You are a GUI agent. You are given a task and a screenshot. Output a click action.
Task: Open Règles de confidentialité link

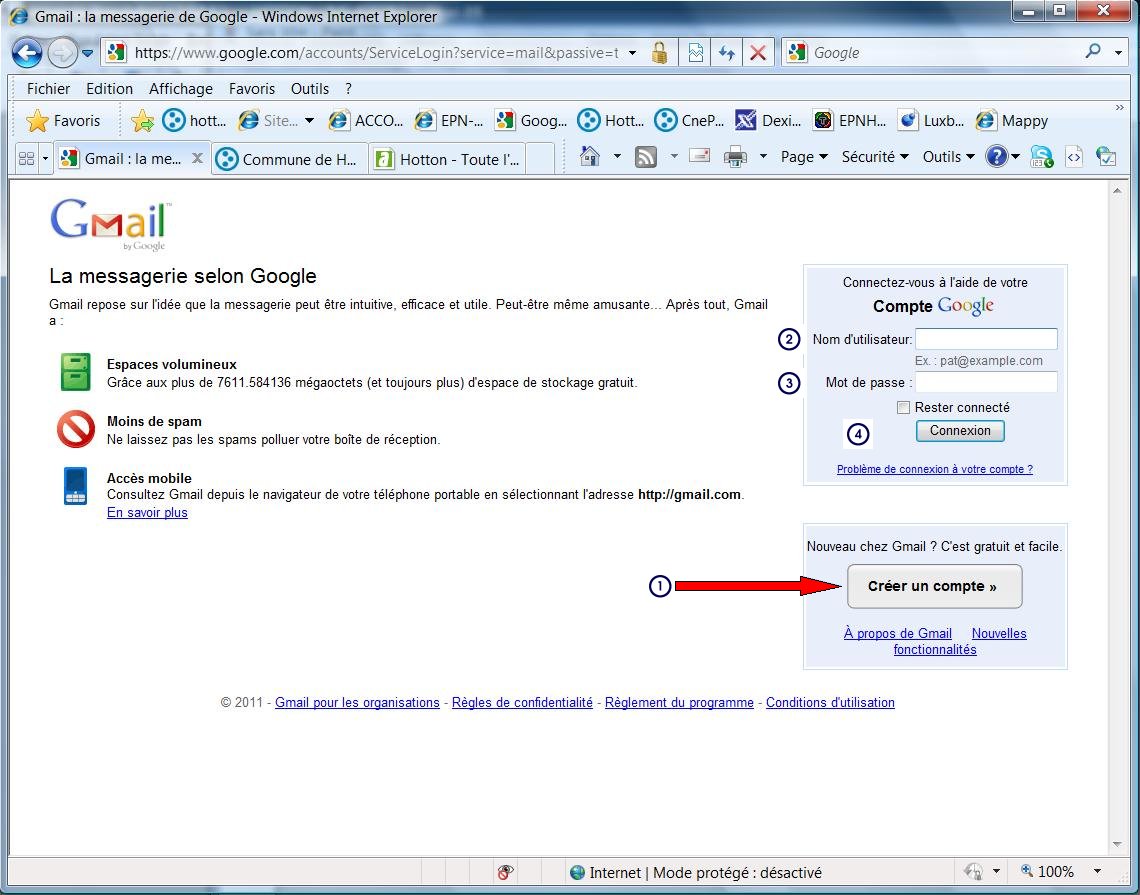point(522,702)
